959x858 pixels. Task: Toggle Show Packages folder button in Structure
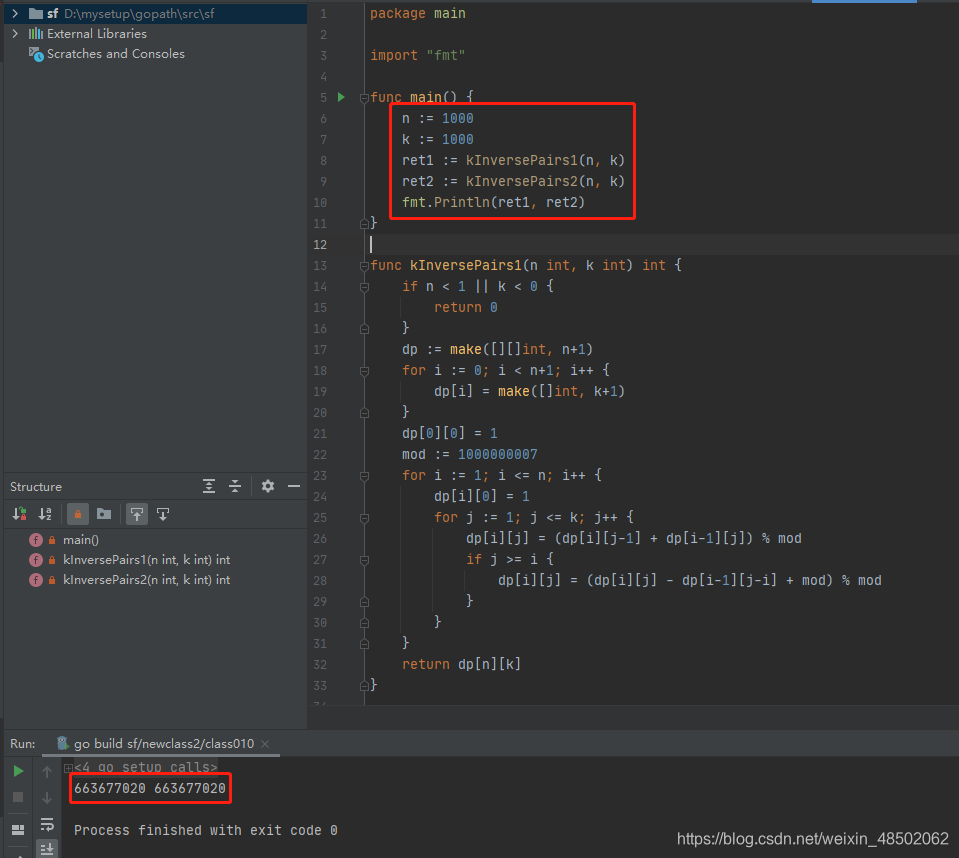coord(104,514)
